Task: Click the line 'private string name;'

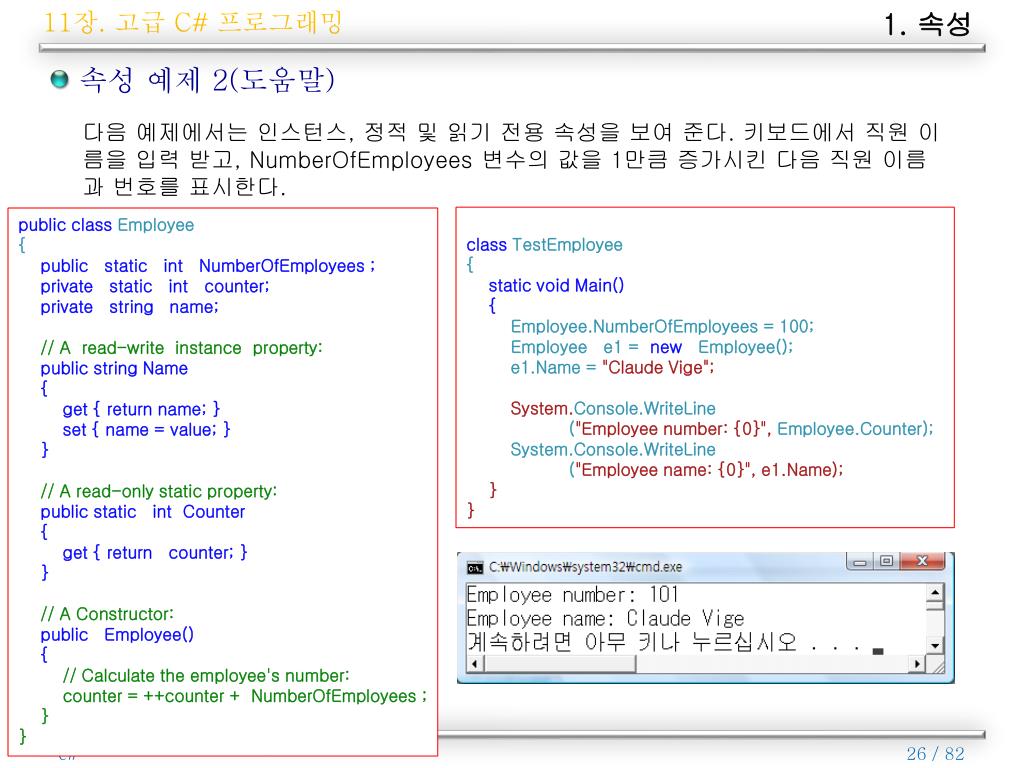Action: click(x=129, y=307)
